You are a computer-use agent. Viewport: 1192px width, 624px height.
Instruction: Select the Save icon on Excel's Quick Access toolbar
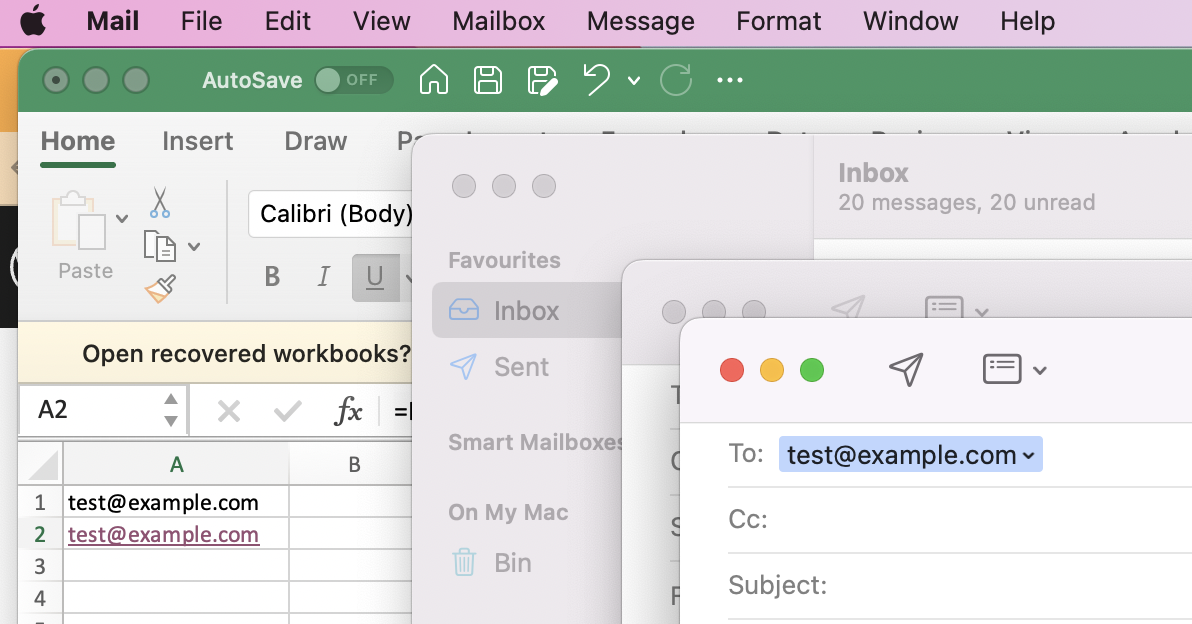488,80
